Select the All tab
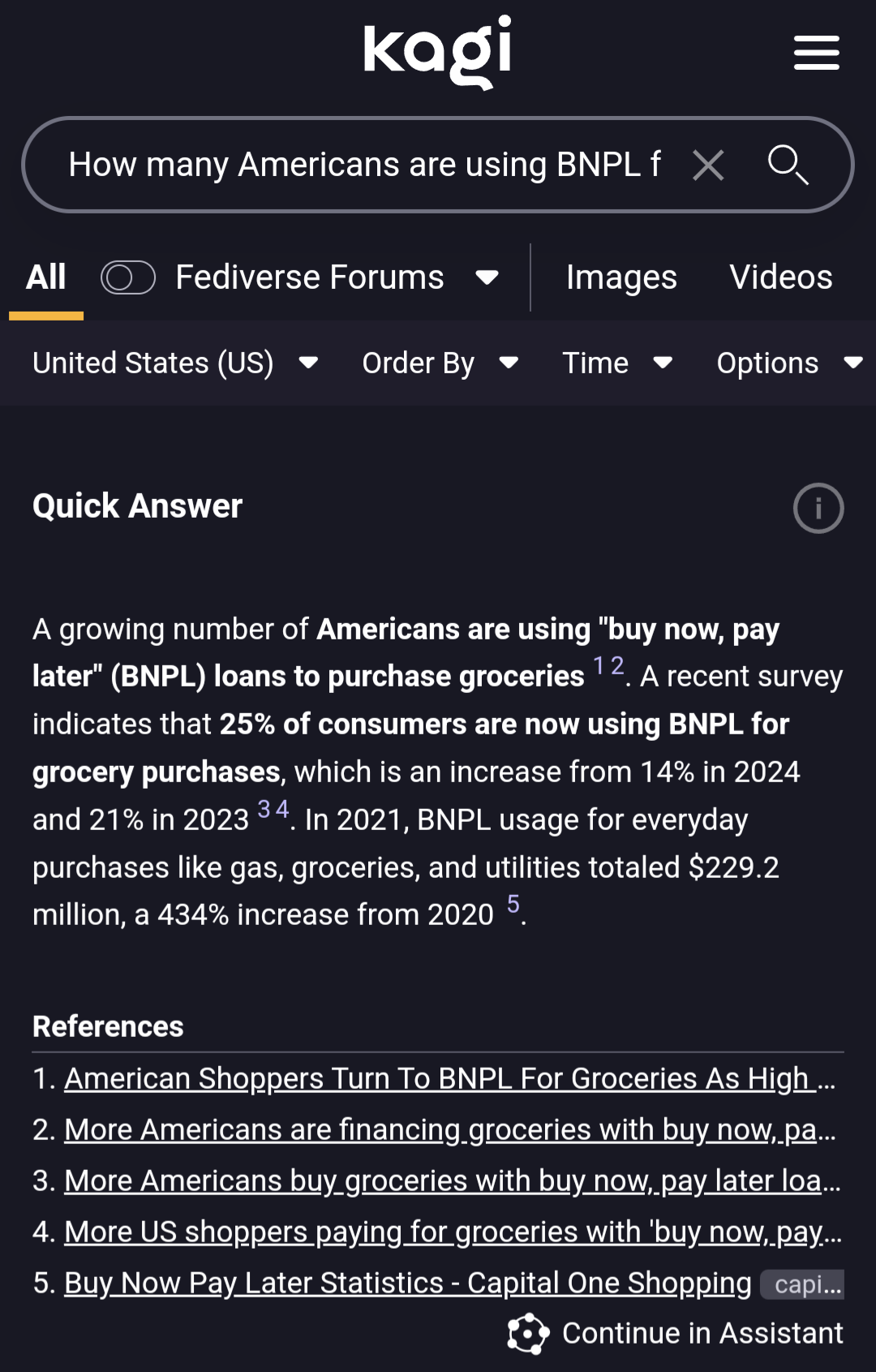Viewport: 876px width, 1372px height. pyautogui.click(x=46, y=277)
